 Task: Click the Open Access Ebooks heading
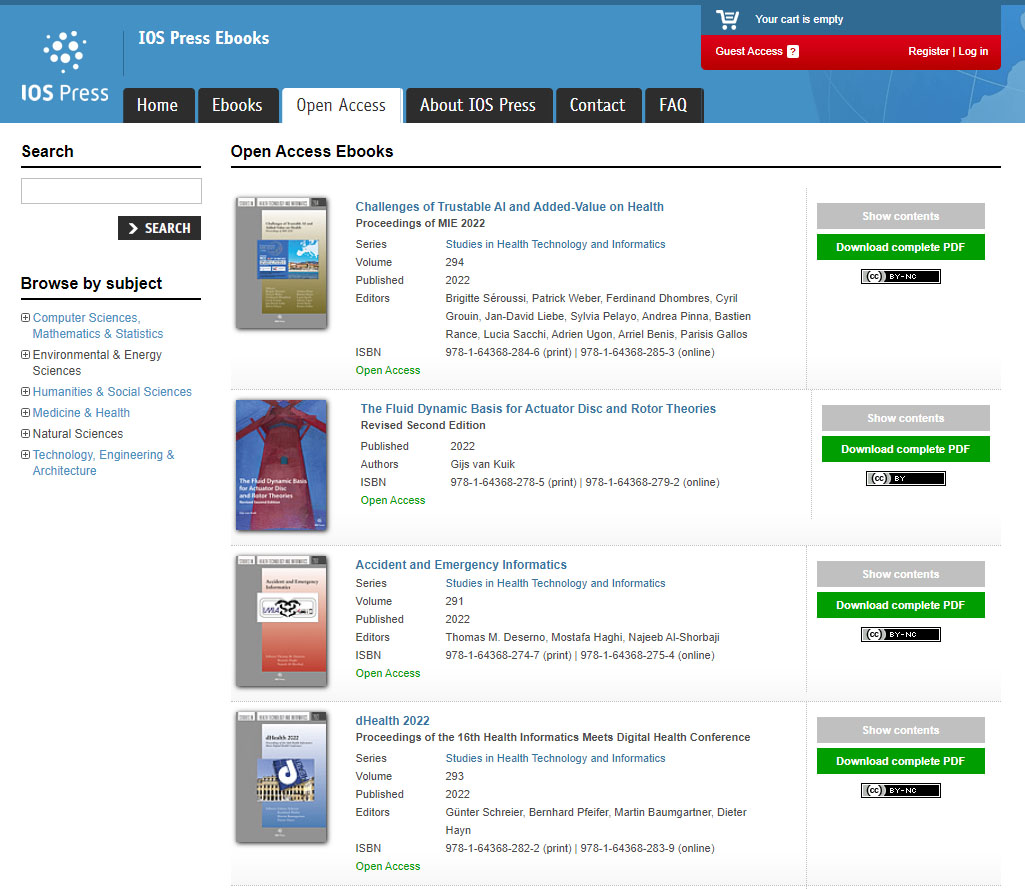312,152
